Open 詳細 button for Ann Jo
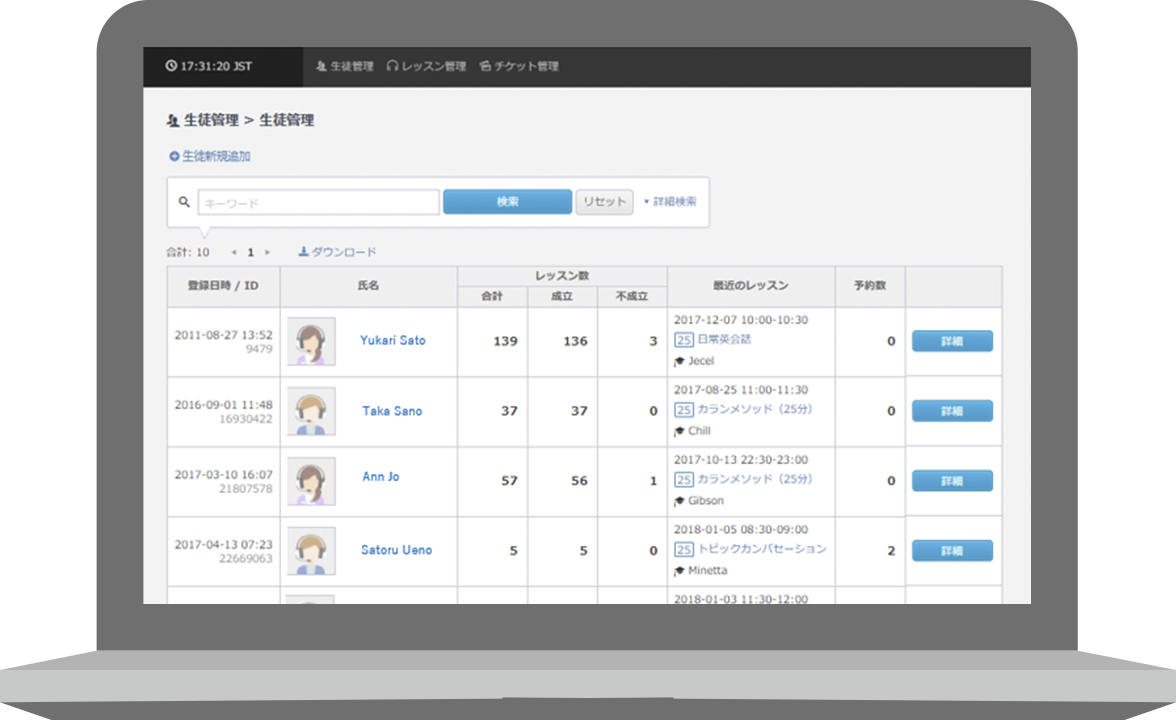Screen dimensions: 1176x720 (952, 481)
